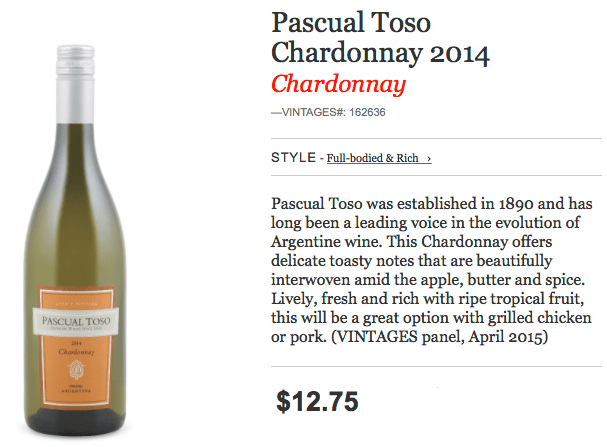Click the crest emblem on bottle label
This screenshot has width=607, height=447.
(x=76, y=369)
